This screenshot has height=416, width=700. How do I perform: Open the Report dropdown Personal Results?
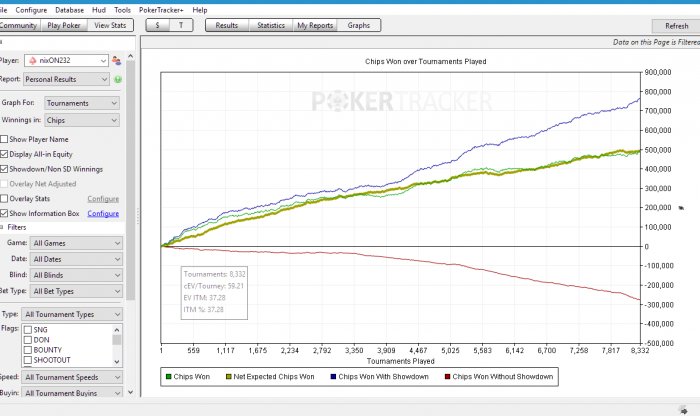click(x=66, y=79)
